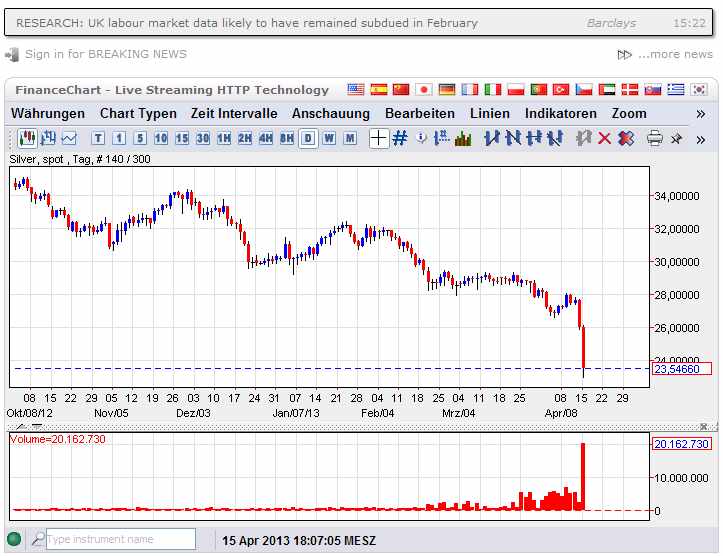Select the monthly (M) interval button
This screenshot has width=723, height=556.
pos(350,138)
